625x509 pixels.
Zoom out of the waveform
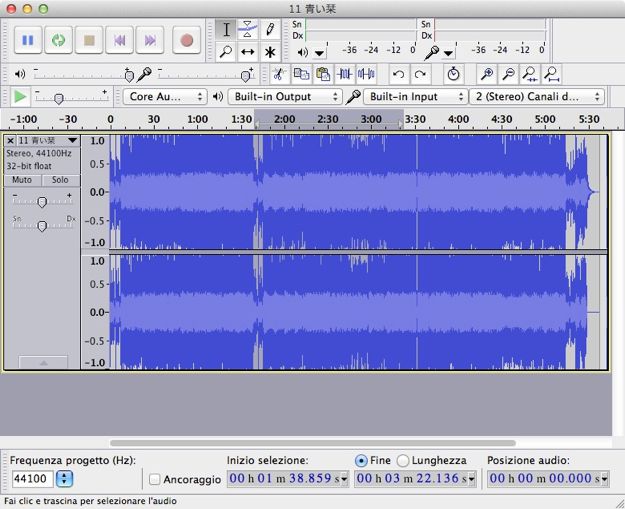click(x=508, y=74)
